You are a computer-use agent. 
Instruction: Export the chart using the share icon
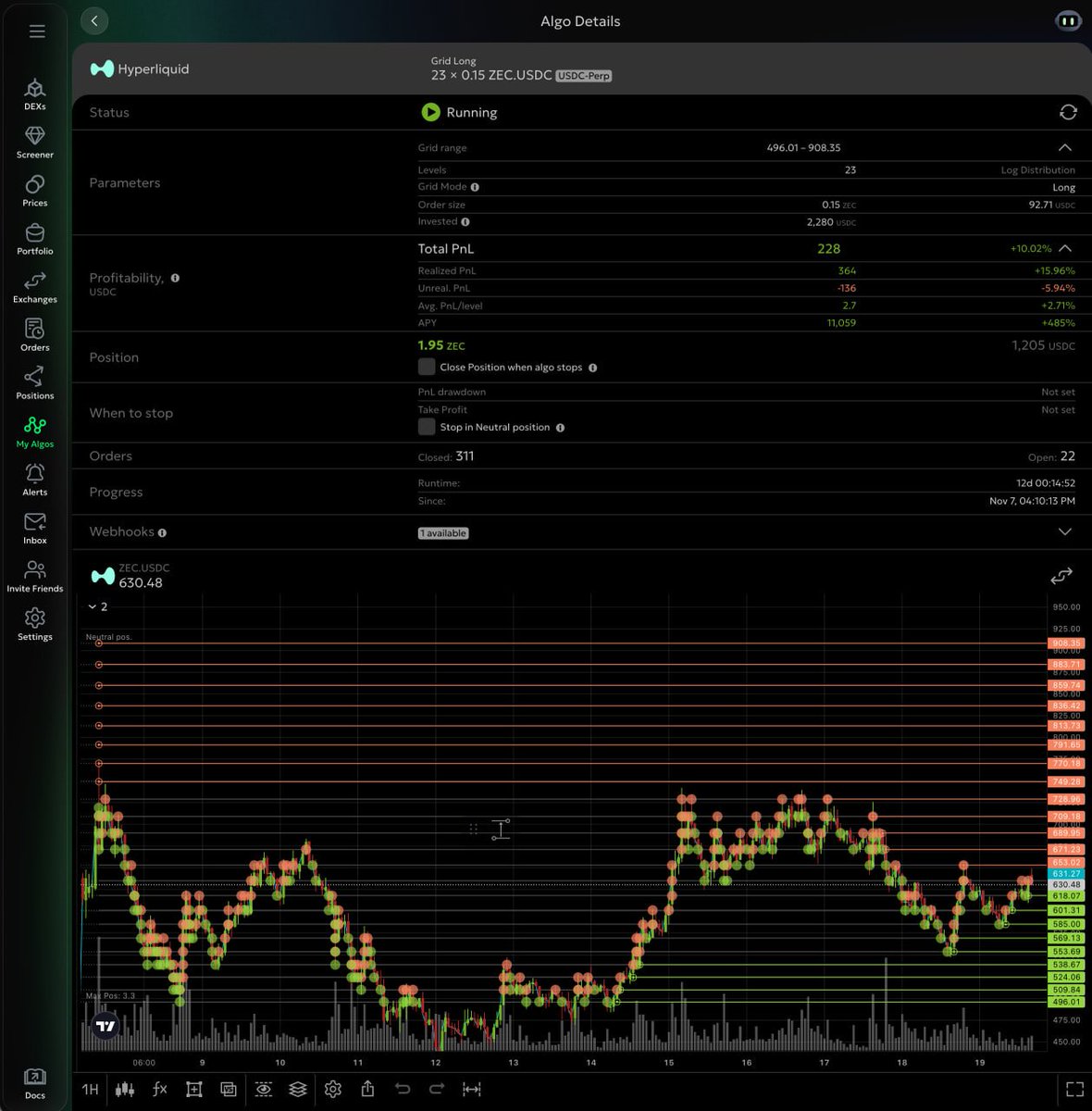click(x=368, y=1090)
